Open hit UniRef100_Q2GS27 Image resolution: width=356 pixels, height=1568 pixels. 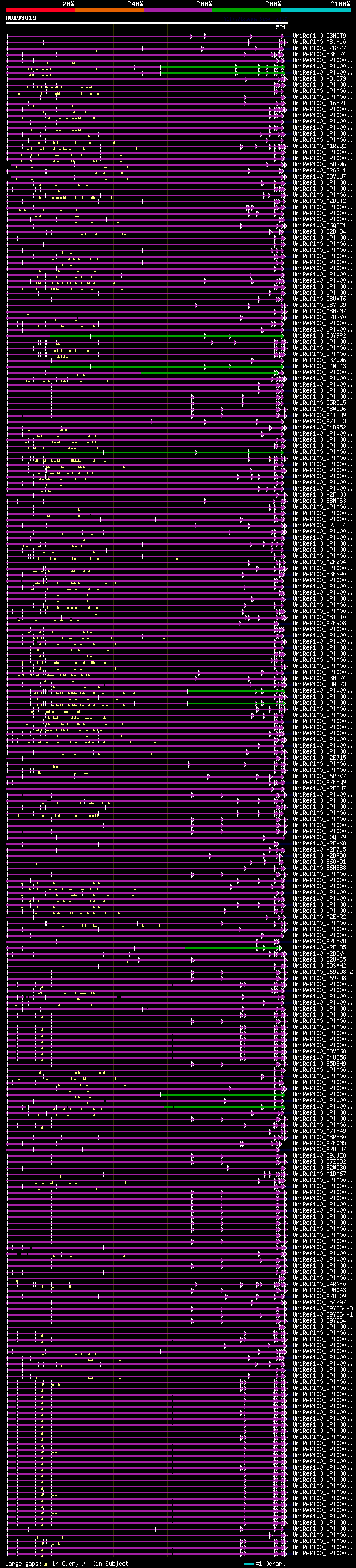point(319,48)
